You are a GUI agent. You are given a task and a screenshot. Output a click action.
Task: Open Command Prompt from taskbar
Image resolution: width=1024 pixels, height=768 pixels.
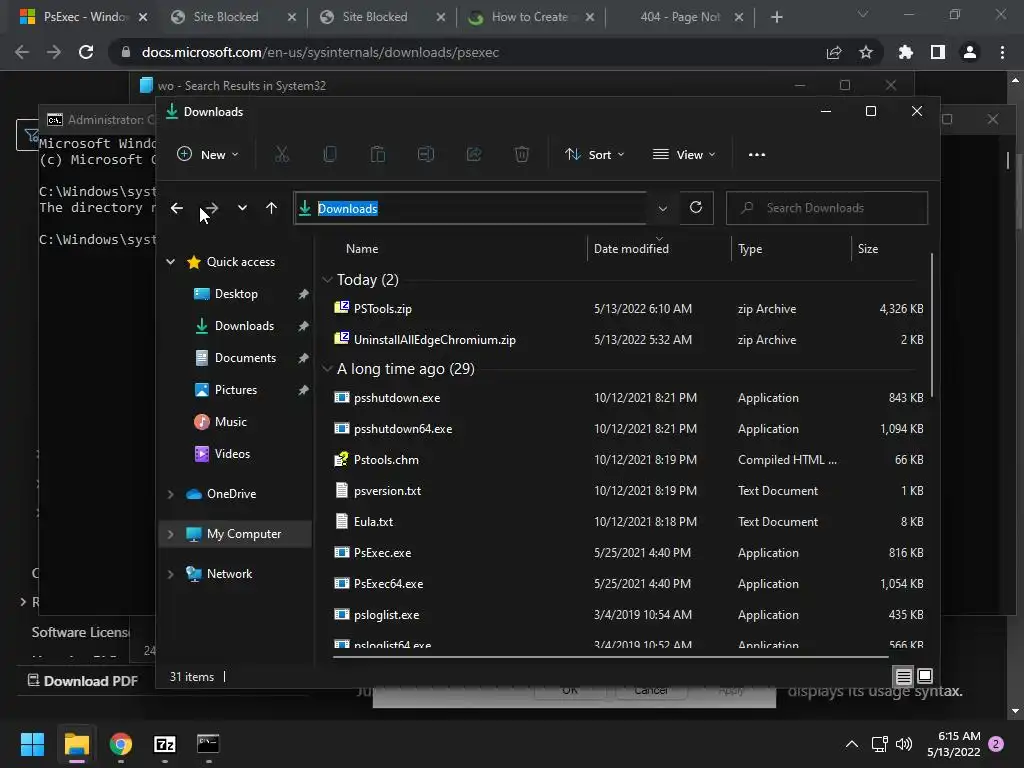pyautogui.click(x=208, y=744)
